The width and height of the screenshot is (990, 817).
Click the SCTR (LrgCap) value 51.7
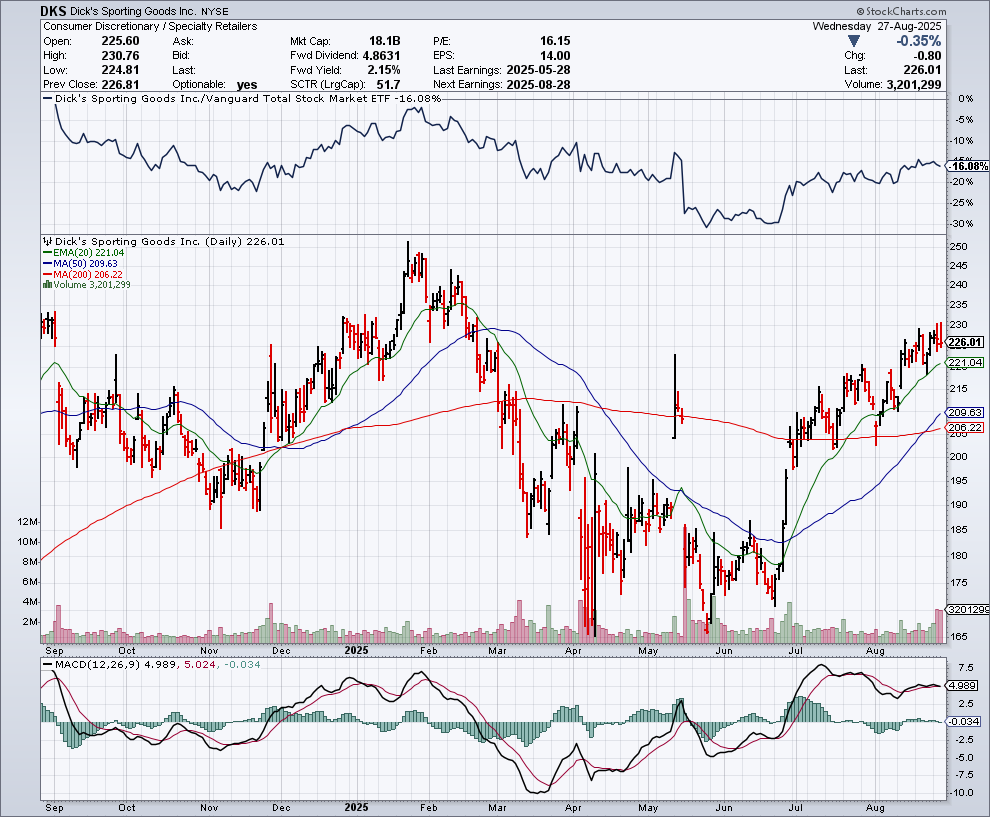coord(388,85)
